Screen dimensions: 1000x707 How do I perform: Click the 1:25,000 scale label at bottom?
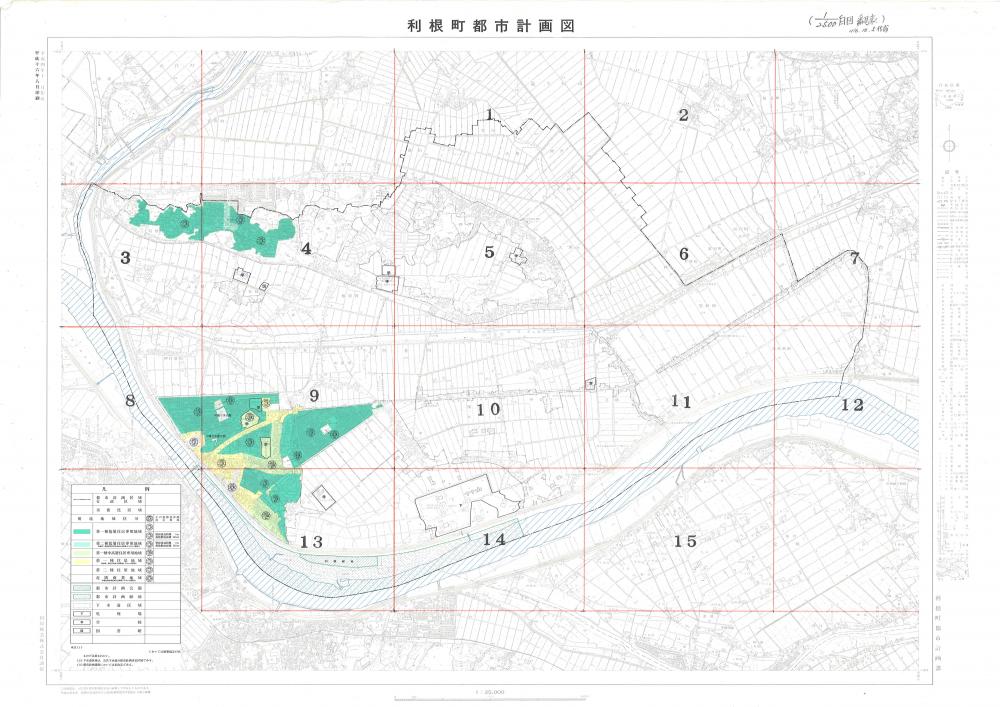tap(489, 691)
